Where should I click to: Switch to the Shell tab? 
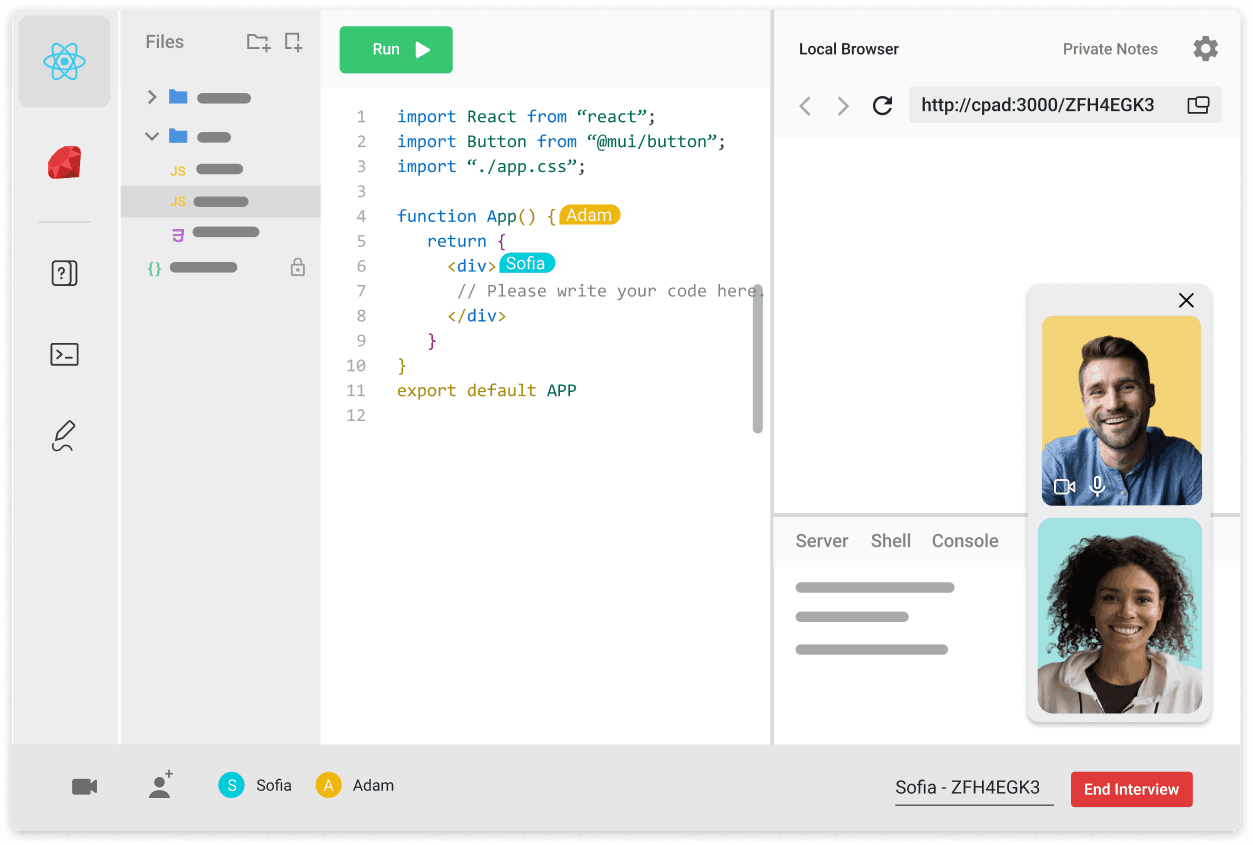[890, 541]
